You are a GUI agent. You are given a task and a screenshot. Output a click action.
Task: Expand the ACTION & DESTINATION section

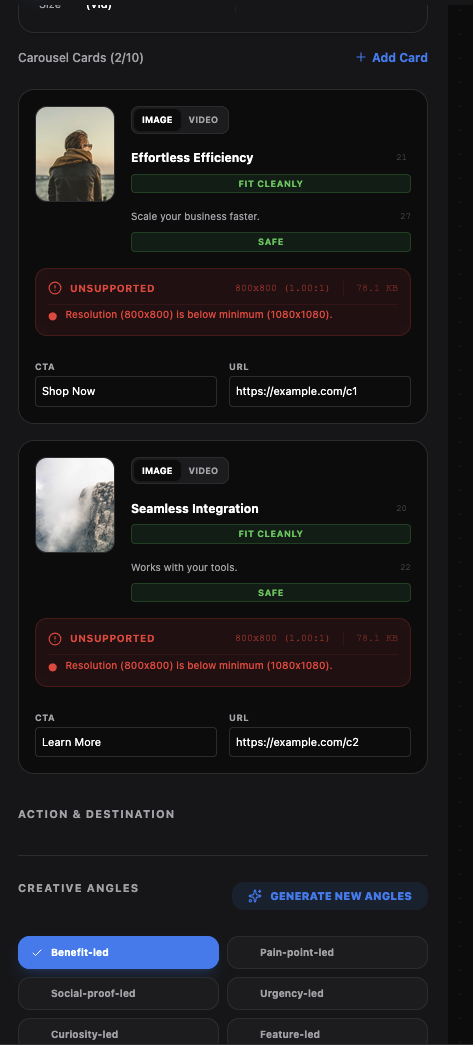tap(96, 814)
